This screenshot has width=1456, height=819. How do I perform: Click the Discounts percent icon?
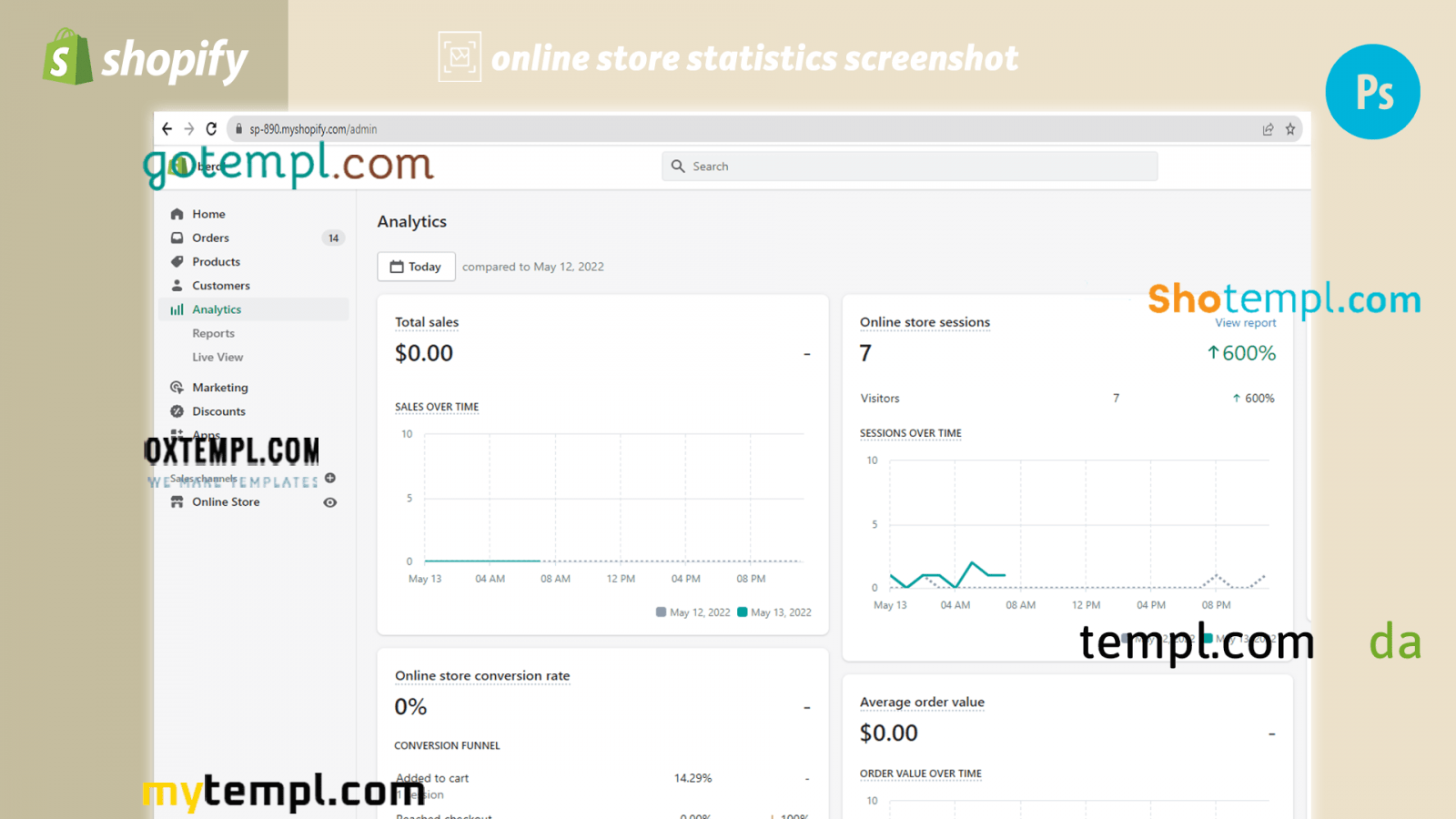point(177,411)
